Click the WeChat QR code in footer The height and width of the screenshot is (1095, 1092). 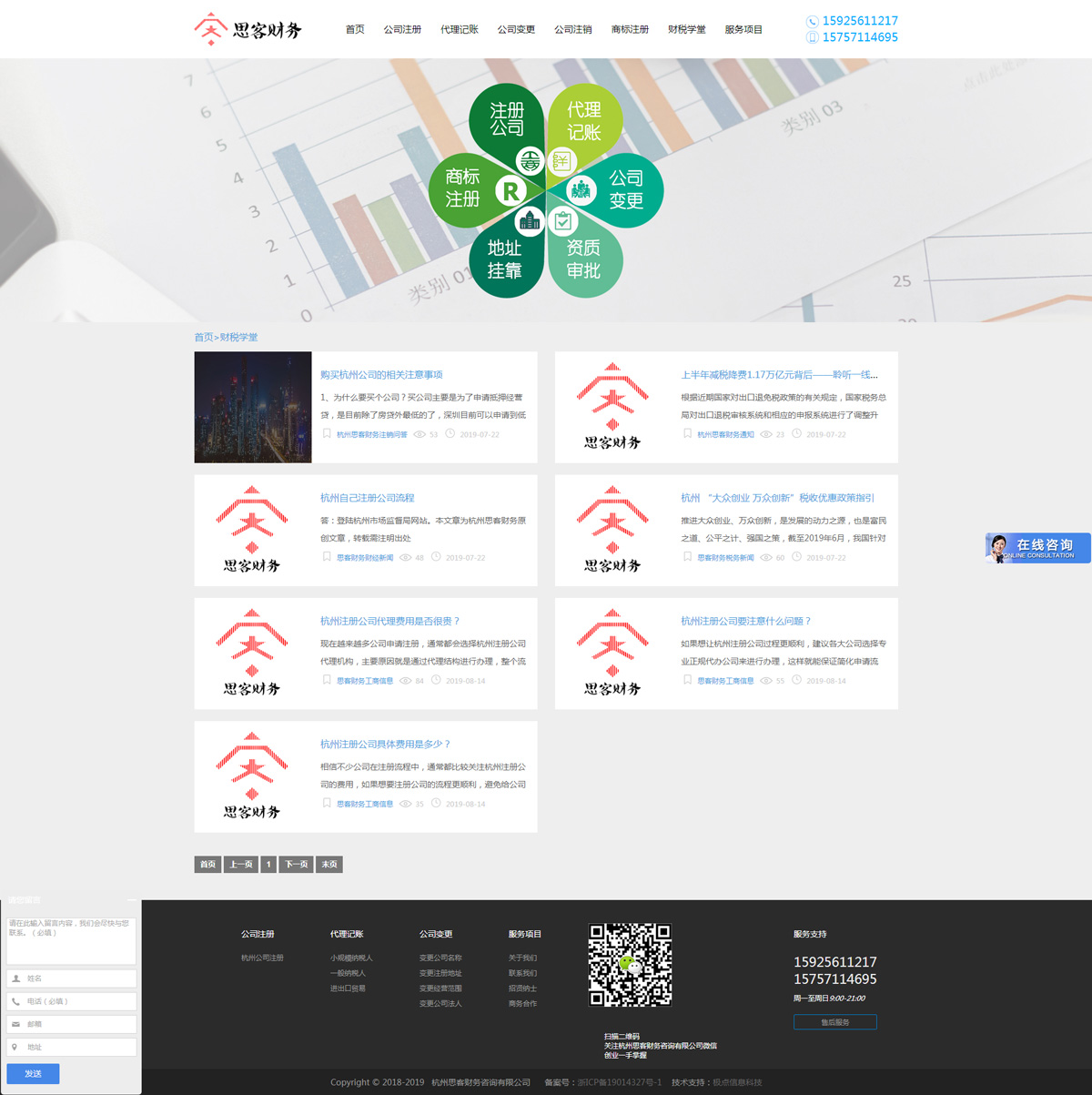[630, 965]
